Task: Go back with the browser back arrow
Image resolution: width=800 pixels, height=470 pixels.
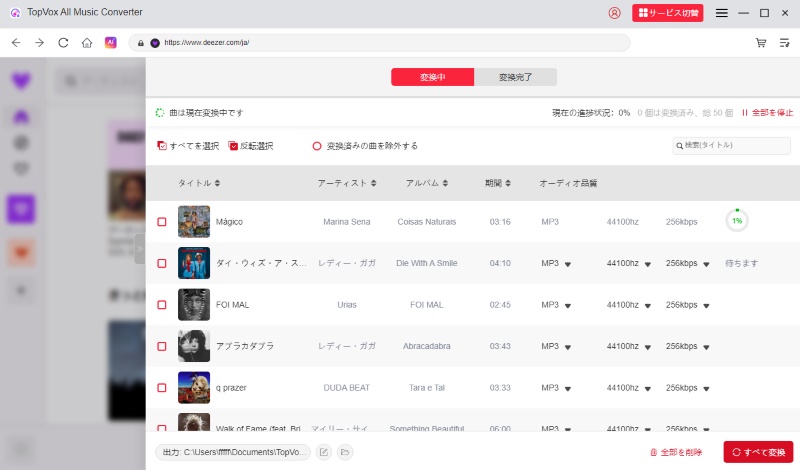Action: coord(16,43)
